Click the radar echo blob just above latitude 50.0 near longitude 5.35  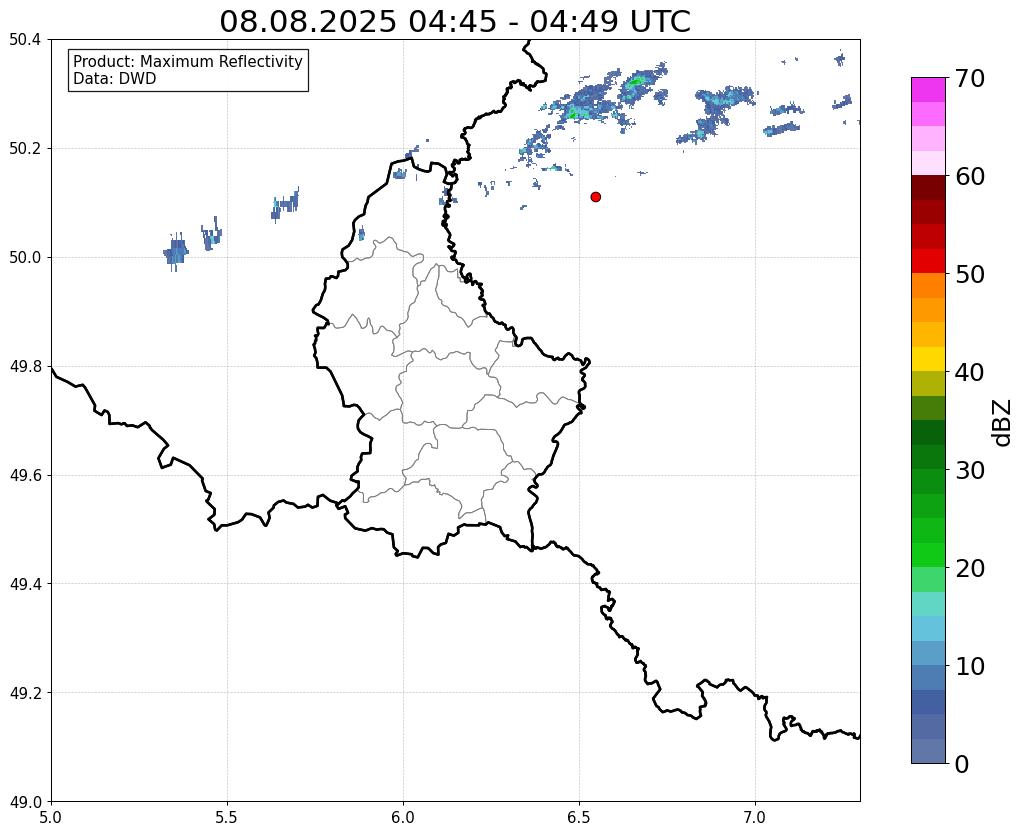coord(176,251)
